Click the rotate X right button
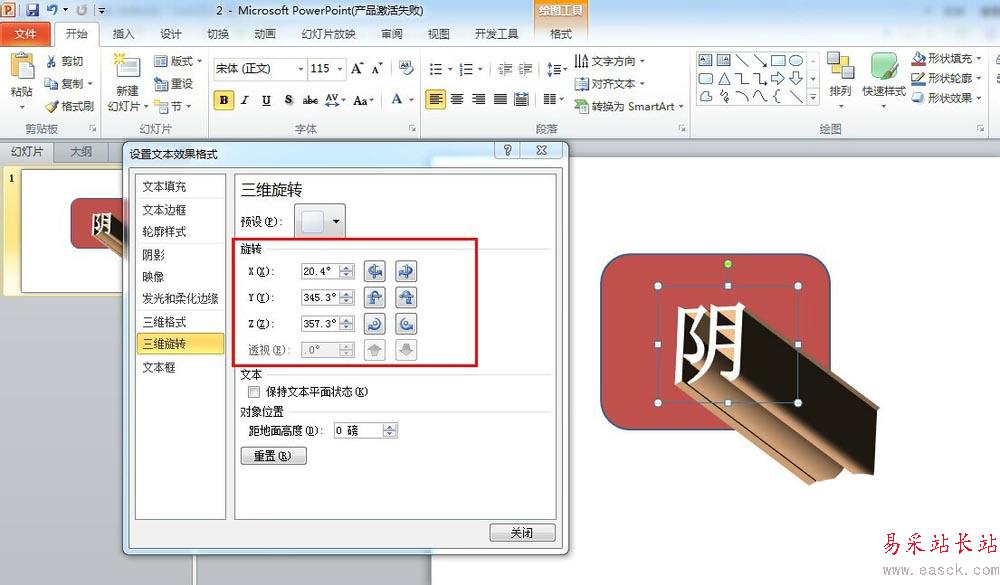Screen dimensions: 1000x585 click(x=406, y=271)
